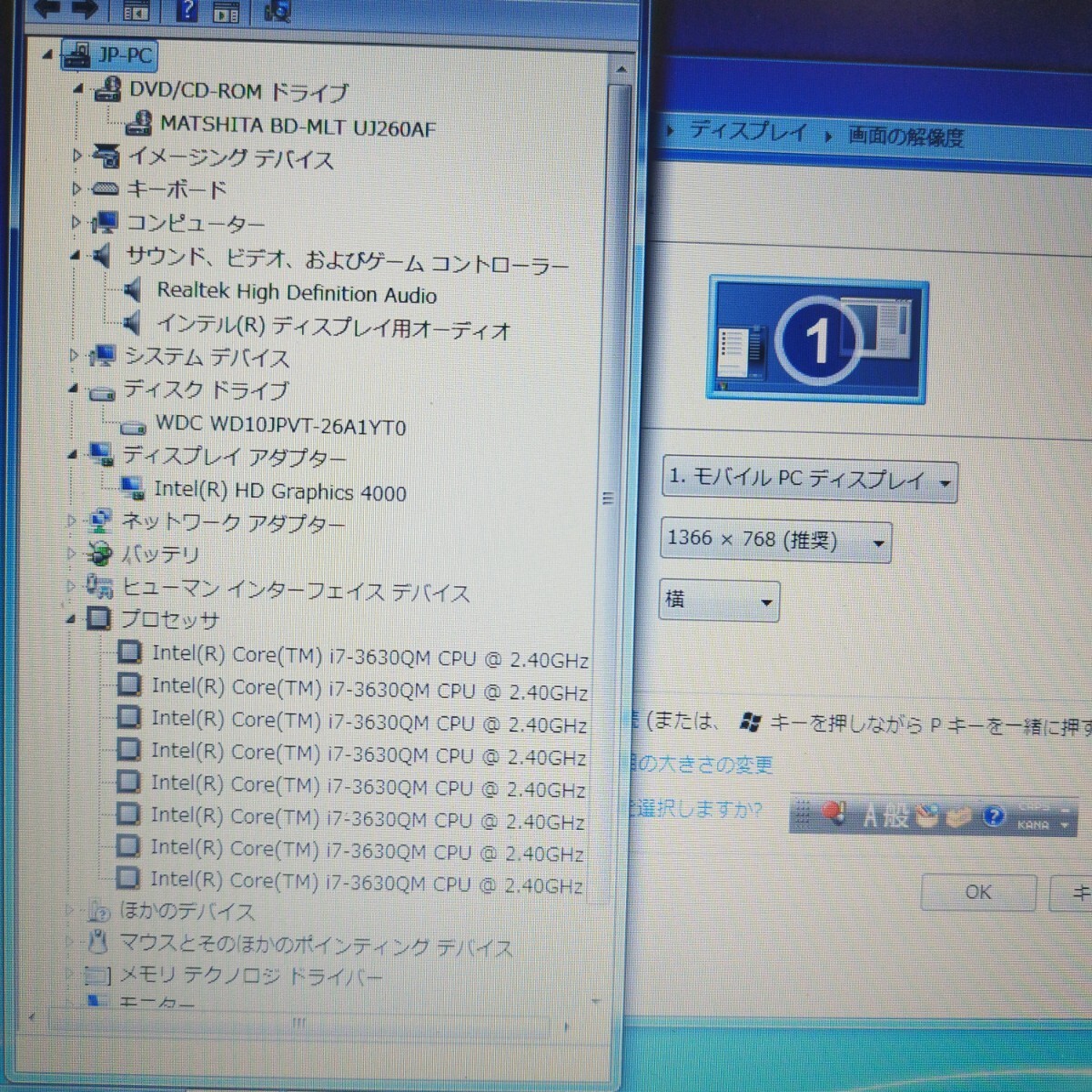1092x1092 pixels.
Task: Collapse the JP-PC root tree node
Action: [x=47, y=56]
